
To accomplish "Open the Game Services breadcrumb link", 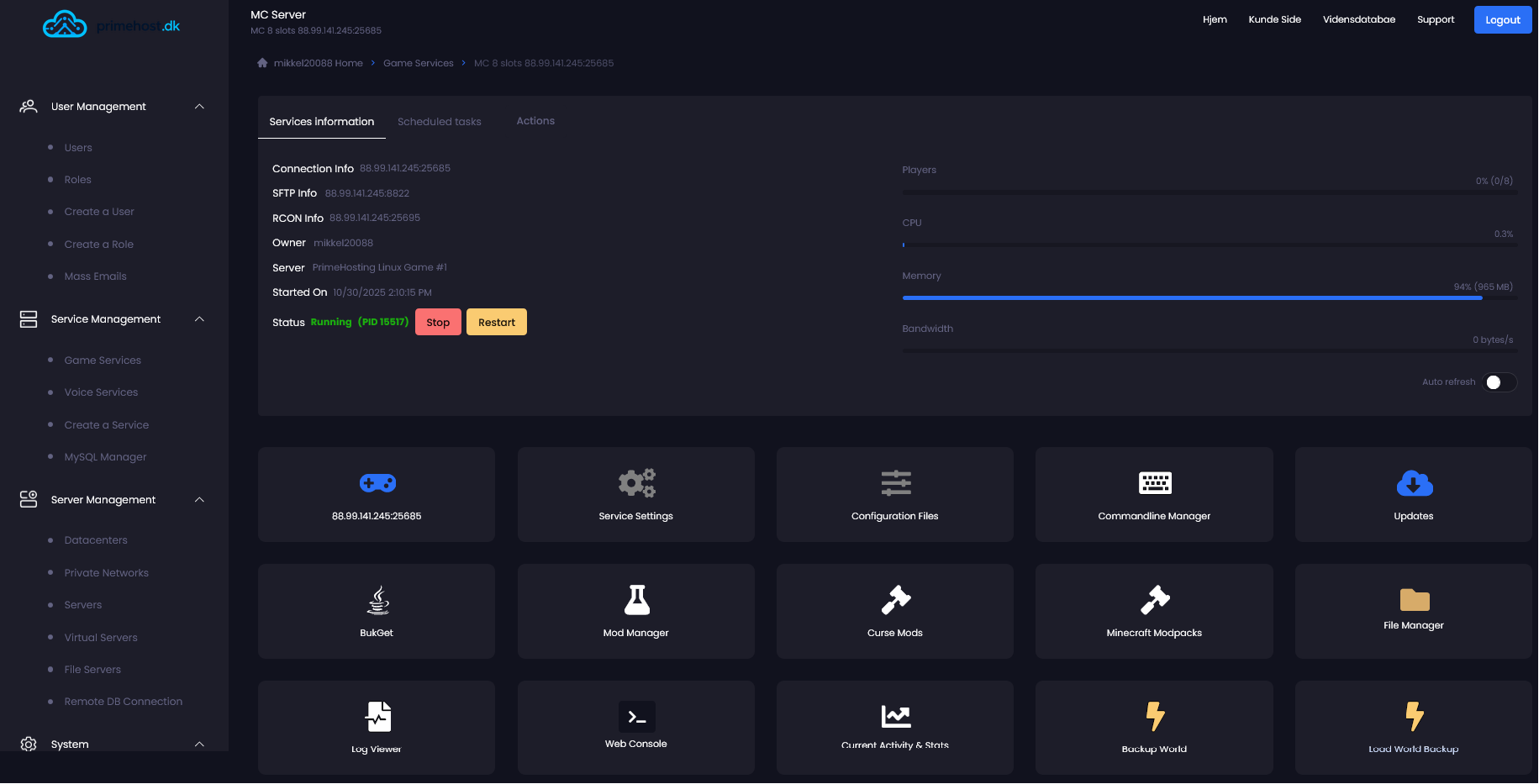I will [x=418, y=62].
